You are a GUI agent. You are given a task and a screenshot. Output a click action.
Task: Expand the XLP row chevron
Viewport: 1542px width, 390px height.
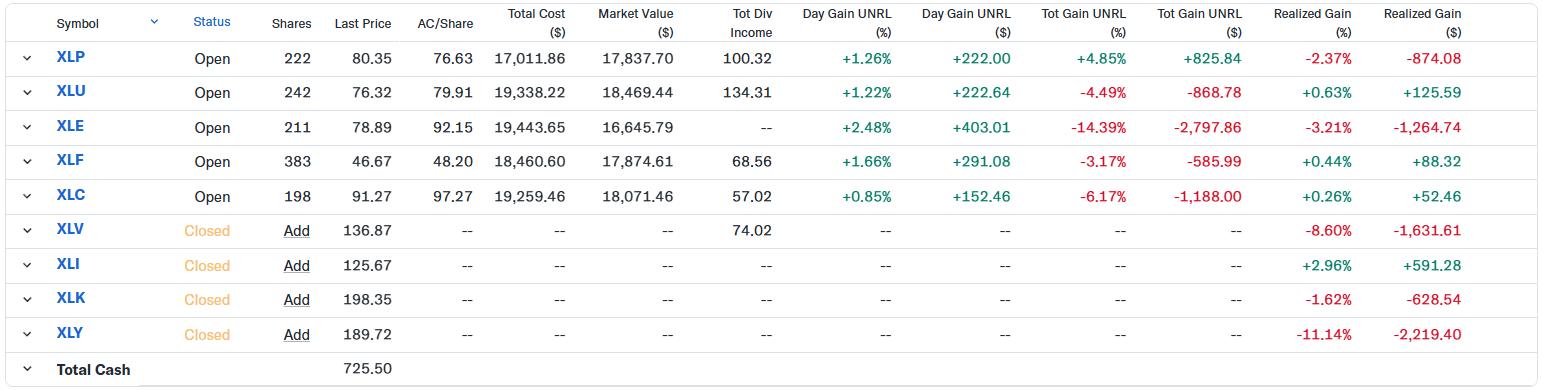pyautogui.click(x=27, y=58)
